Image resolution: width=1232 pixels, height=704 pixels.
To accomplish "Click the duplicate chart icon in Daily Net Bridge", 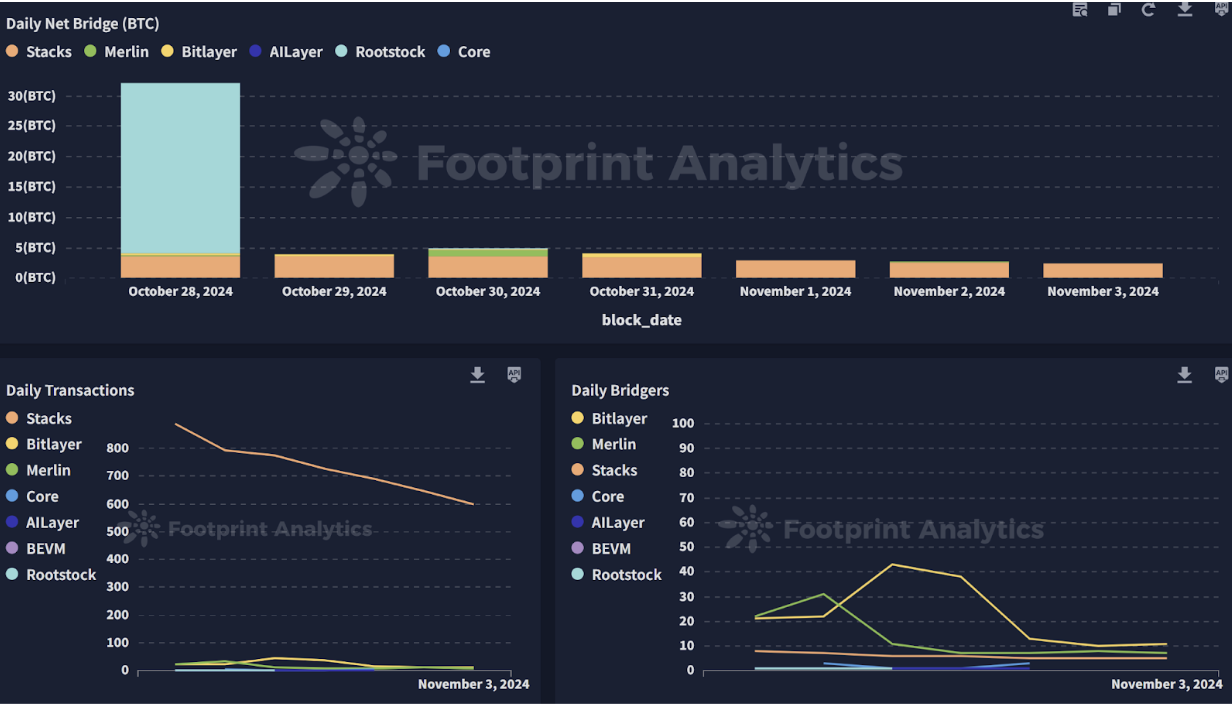I will pyautogui.click(x=1114, y=9).
